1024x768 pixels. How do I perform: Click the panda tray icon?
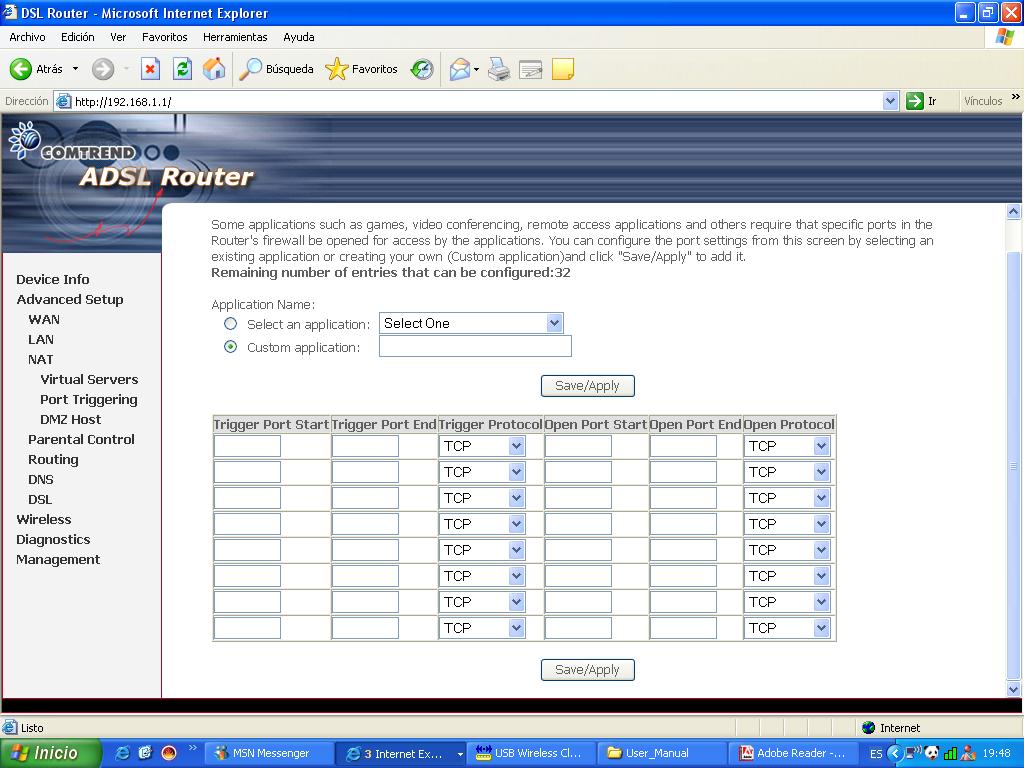coord(932,753)
